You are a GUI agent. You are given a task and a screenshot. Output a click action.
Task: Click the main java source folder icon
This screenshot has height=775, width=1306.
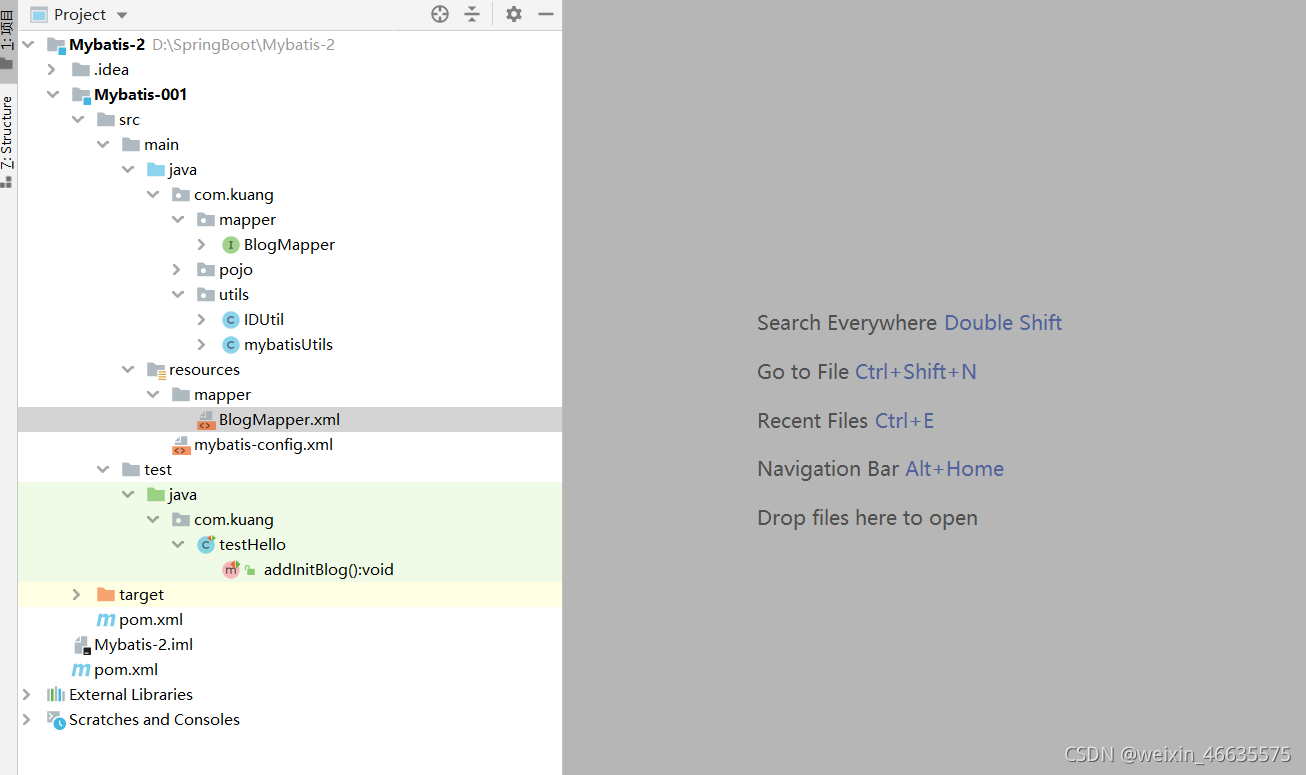click(156, 169)
